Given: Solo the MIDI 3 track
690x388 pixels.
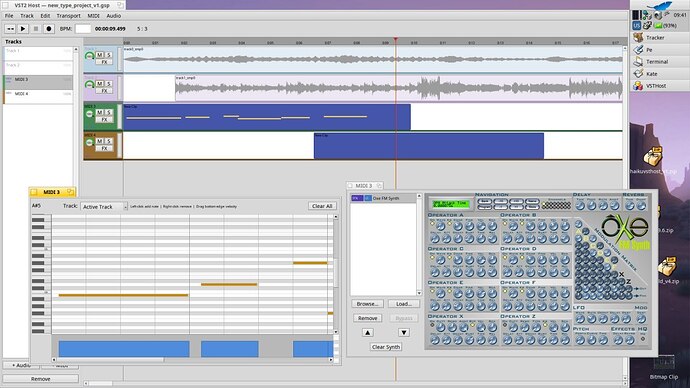Looking at the screenshot, I should coord(108,113).
